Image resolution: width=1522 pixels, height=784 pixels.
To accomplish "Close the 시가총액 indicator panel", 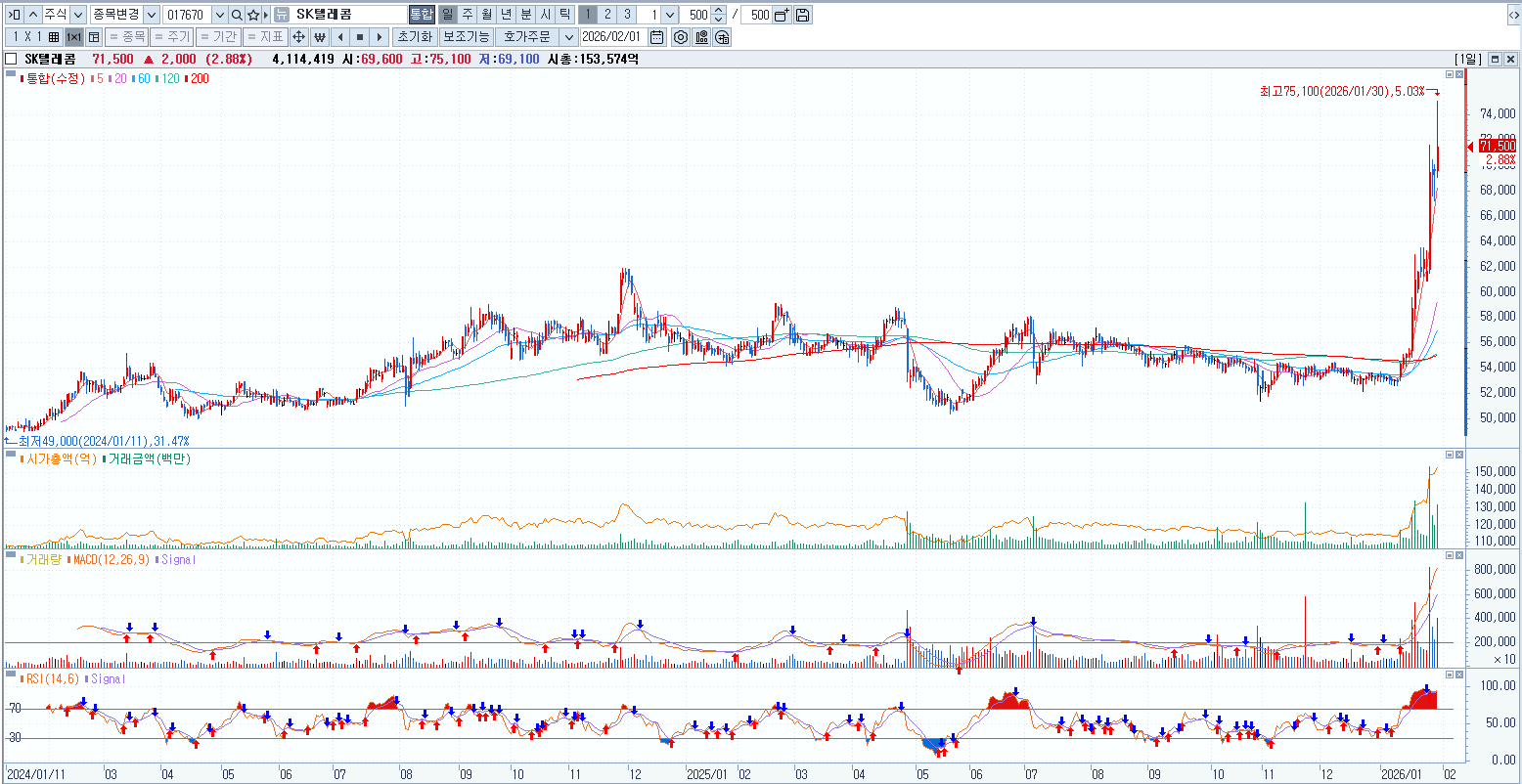I will 1458,455.
